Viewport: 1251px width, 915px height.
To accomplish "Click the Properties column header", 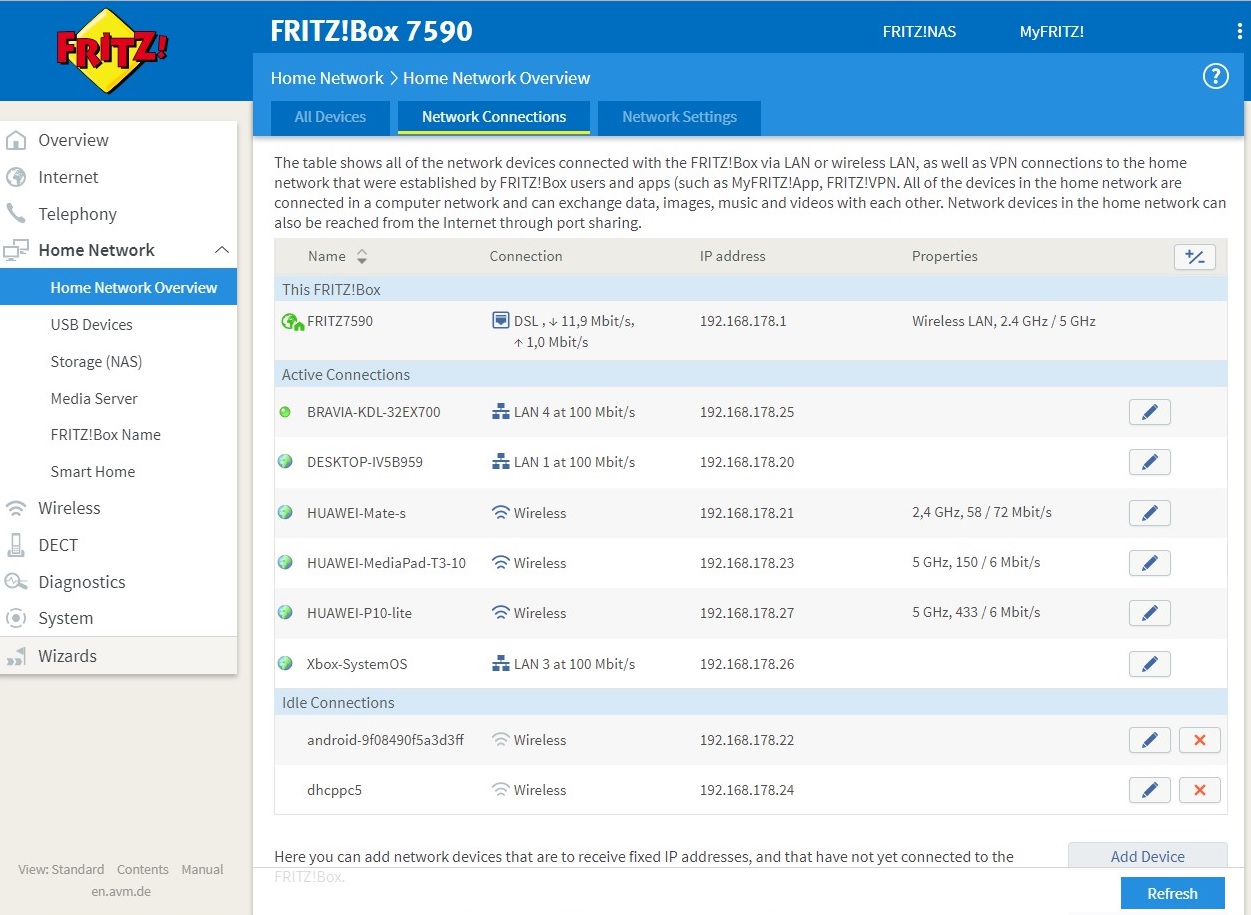I will (x=945, y=257).
